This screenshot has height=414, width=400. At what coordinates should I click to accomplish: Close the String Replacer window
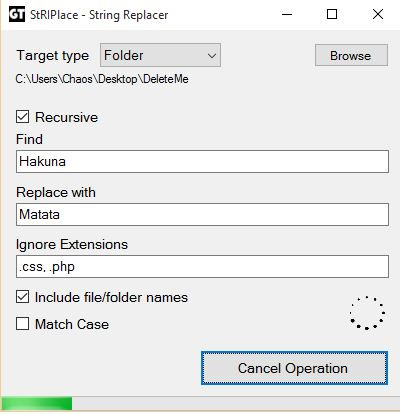378,14
